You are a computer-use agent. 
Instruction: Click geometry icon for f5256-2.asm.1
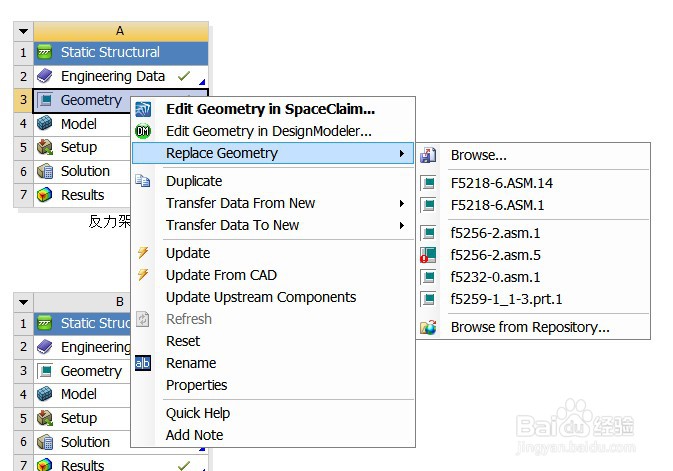coord(428,233)
